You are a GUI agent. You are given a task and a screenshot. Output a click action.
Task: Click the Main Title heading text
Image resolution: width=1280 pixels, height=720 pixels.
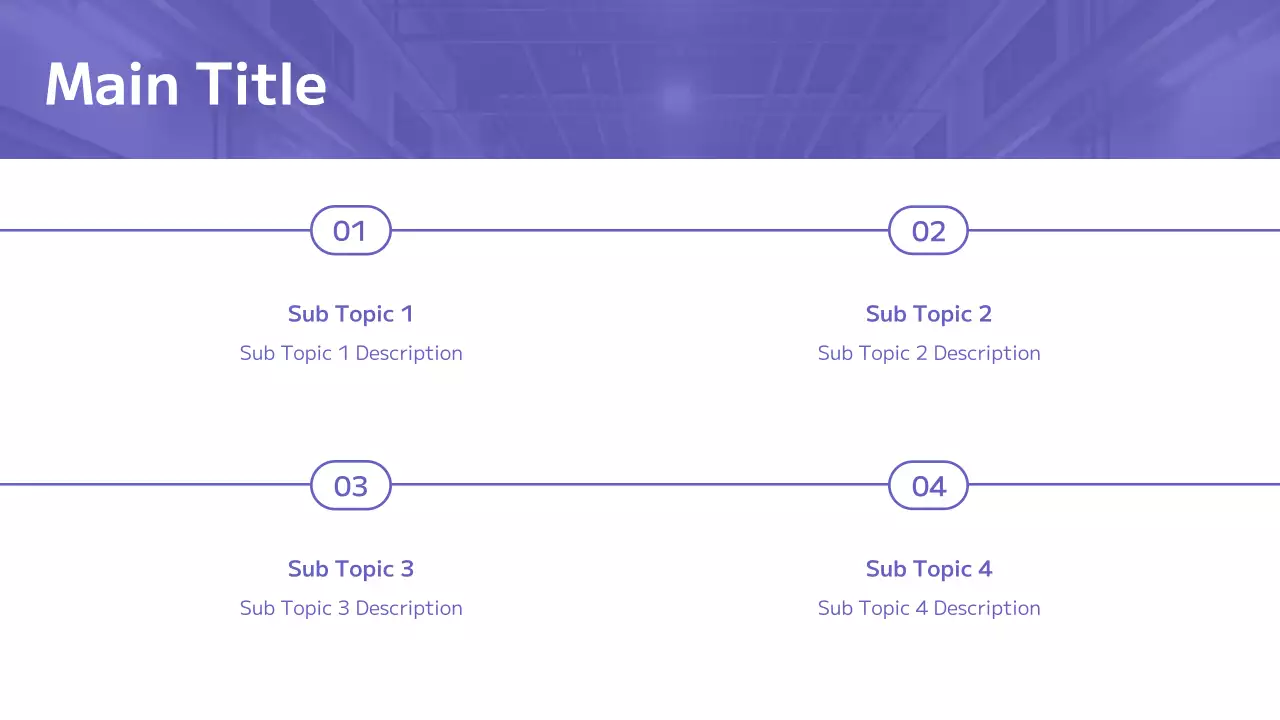point(186,84)
